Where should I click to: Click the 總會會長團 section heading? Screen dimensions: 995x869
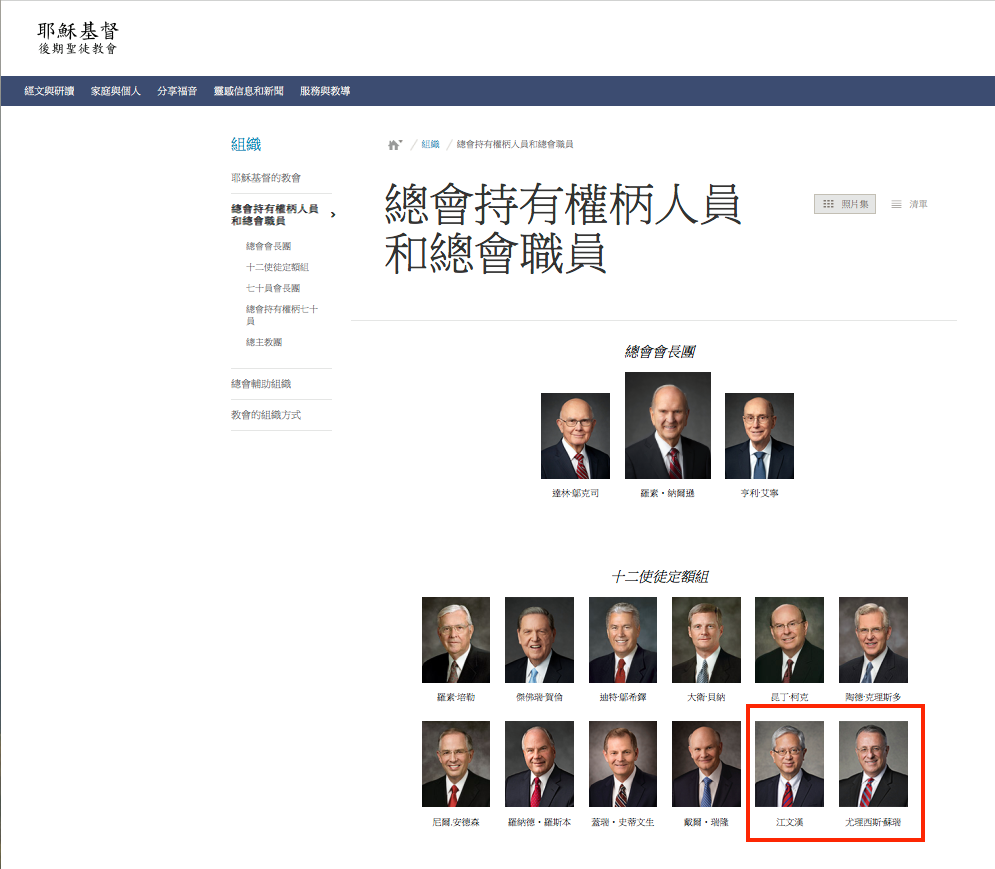[x=660, y=352]
